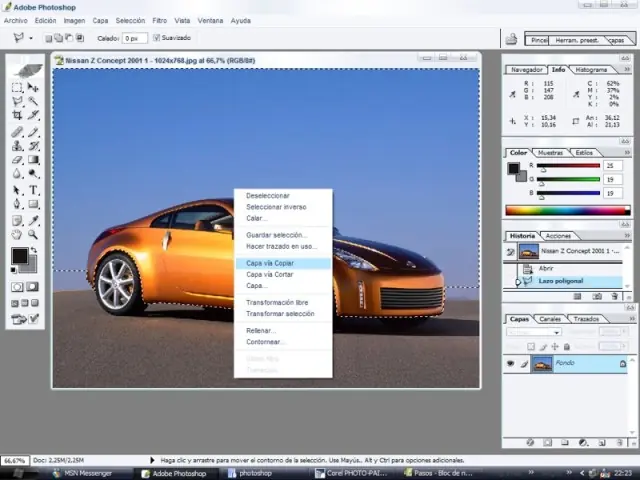Open the Lasso tool preset picker arrow
Viewport: 640px width, 480px height.
click(31, 38)
